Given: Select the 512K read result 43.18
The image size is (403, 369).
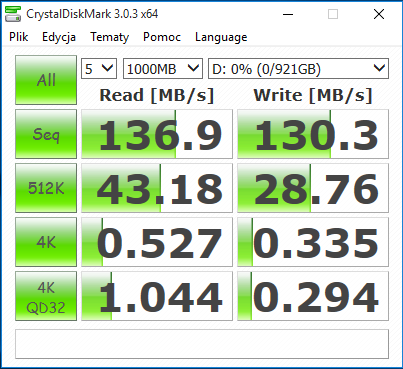Looking at the screenshot, I should pyautogui.click(x=157, y=188).
